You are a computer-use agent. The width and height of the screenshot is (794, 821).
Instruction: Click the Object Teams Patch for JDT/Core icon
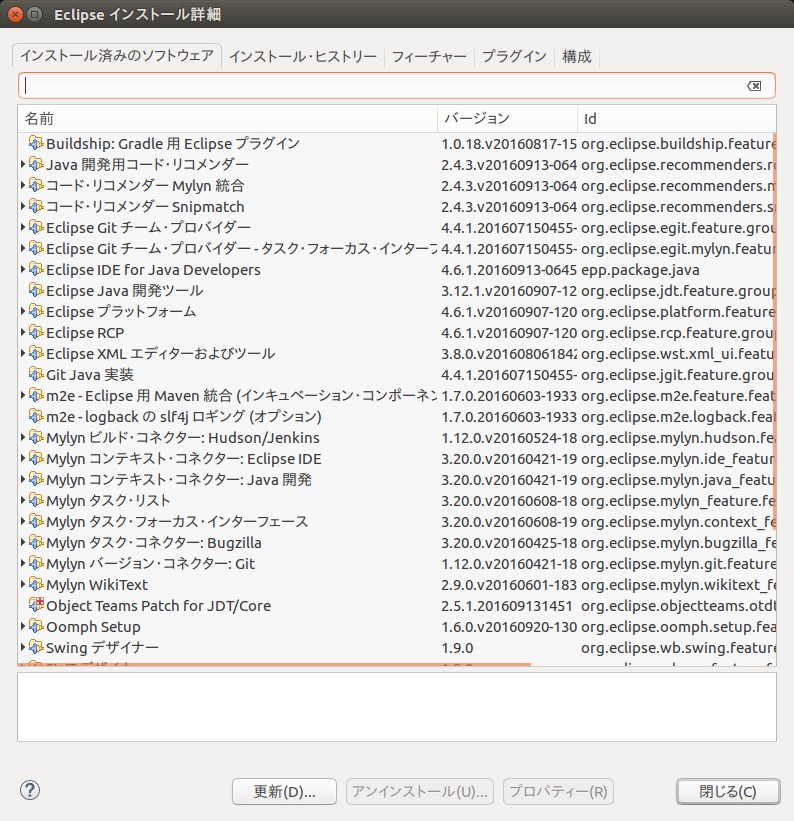pyautogui.click(x=36, y=605)
